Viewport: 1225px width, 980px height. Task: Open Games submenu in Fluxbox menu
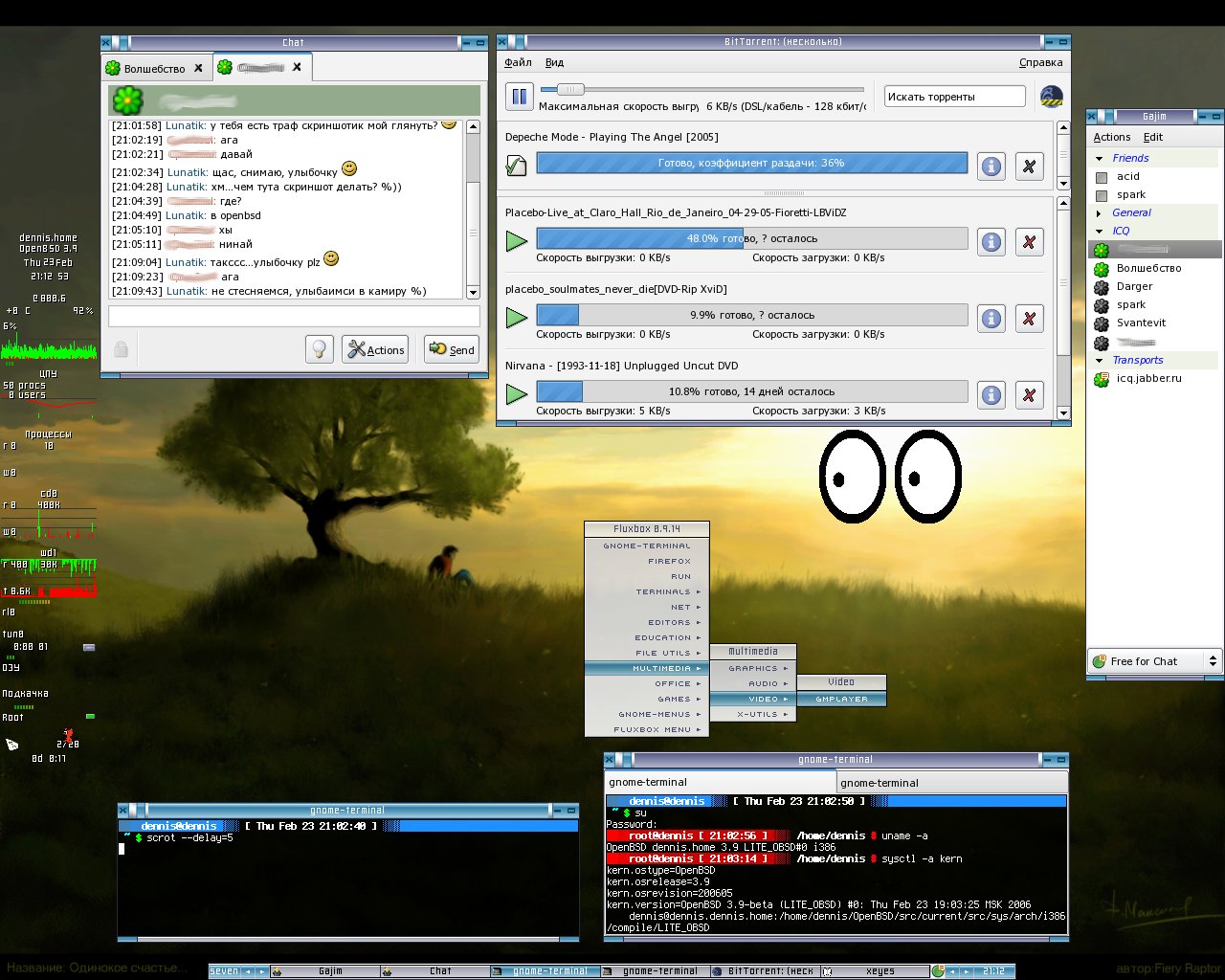(x=647, y=699)
